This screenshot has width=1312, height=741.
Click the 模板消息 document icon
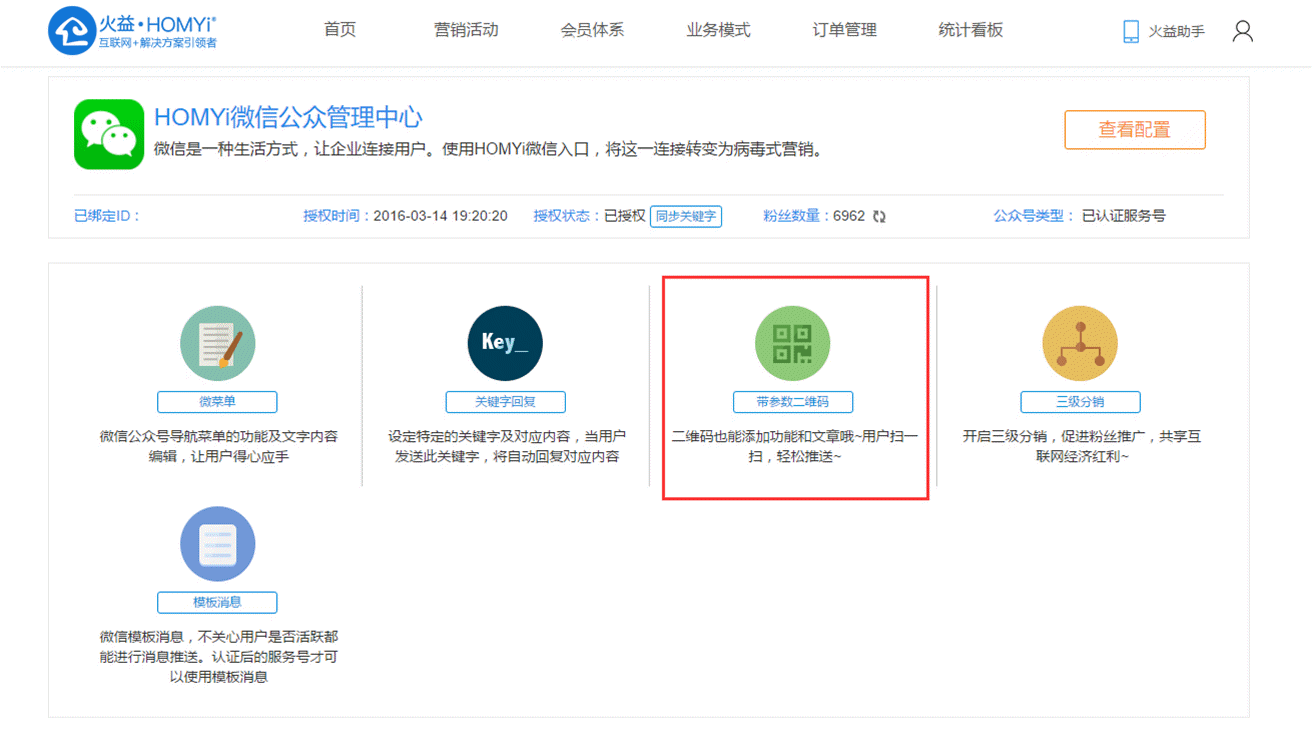pyautogui.click(x=217, y=545)
